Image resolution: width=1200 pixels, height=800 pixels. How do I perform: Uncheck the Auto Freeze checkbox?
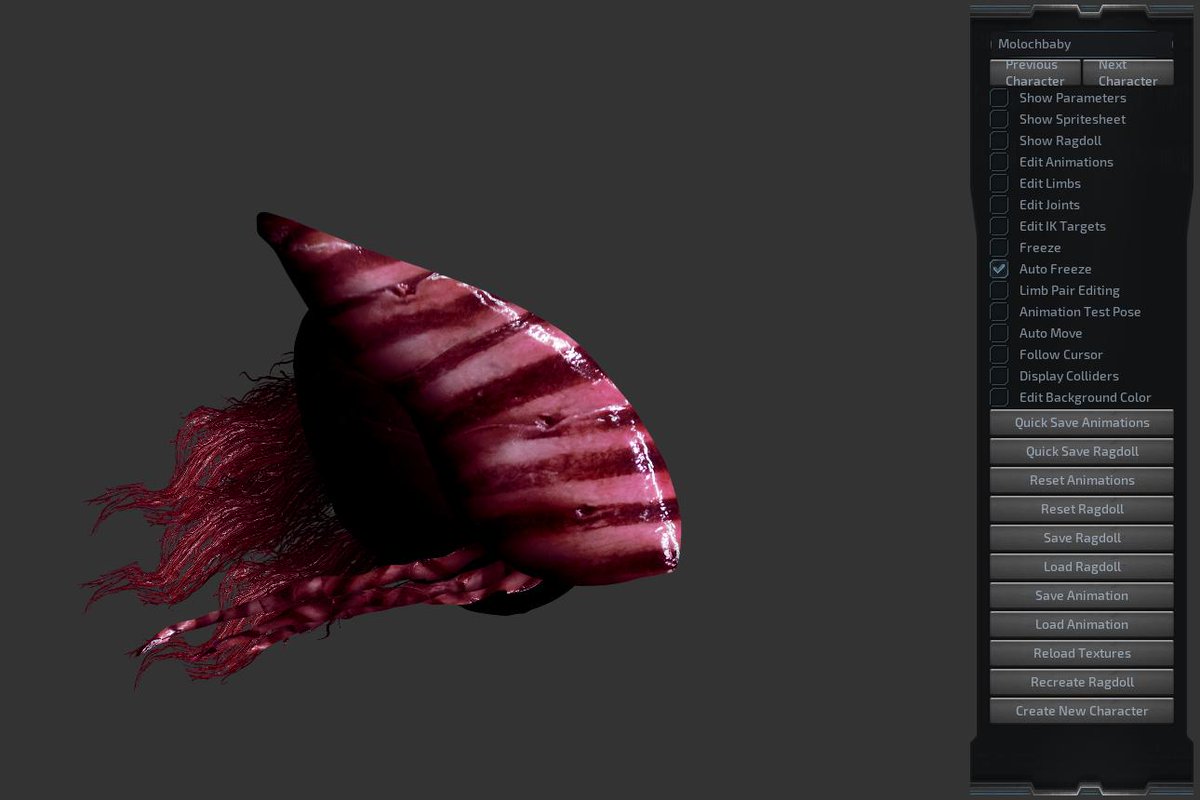point(999,269)
